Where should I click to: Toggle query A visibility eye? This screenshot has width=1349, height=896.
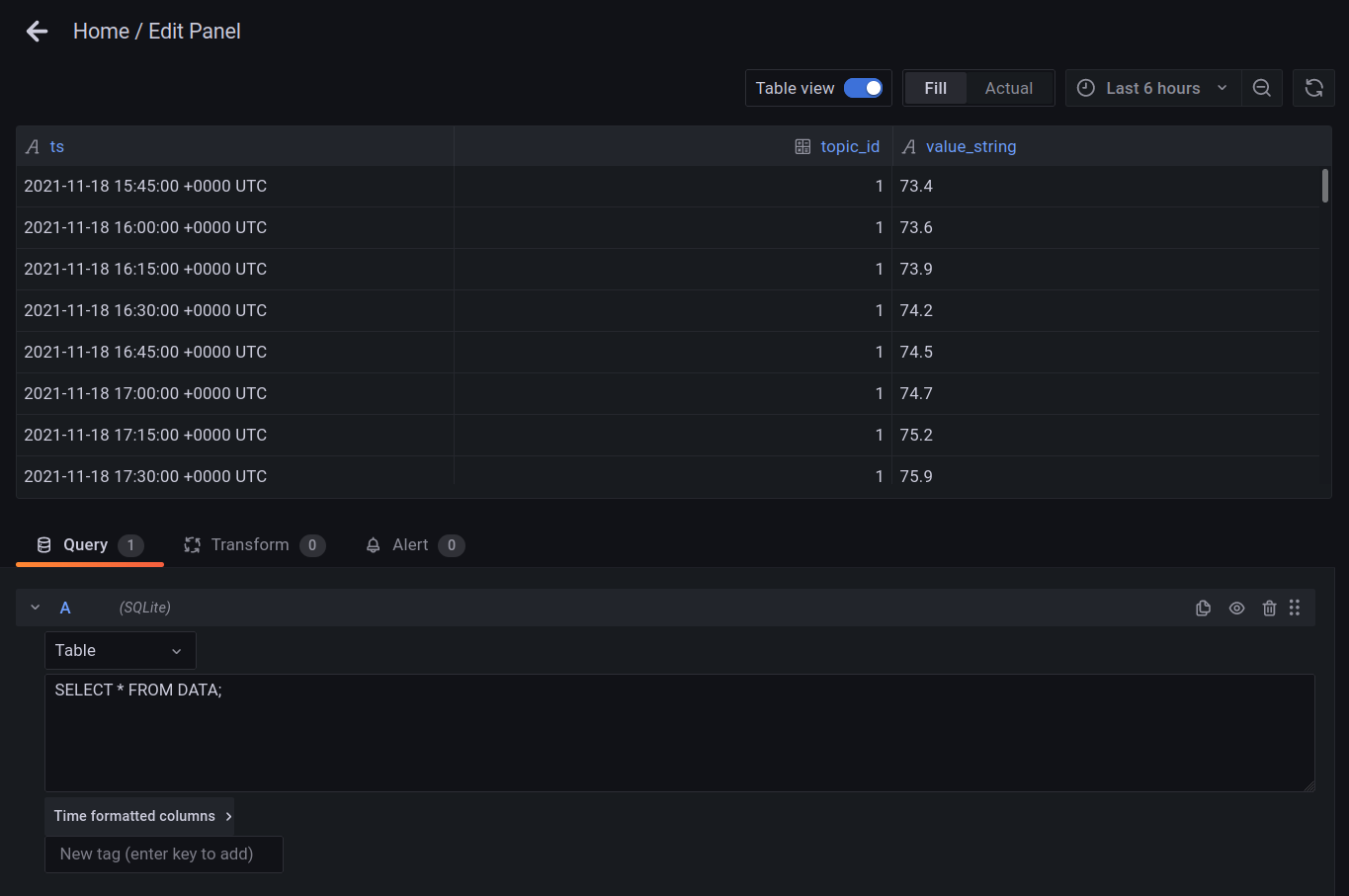(1236, 609)
